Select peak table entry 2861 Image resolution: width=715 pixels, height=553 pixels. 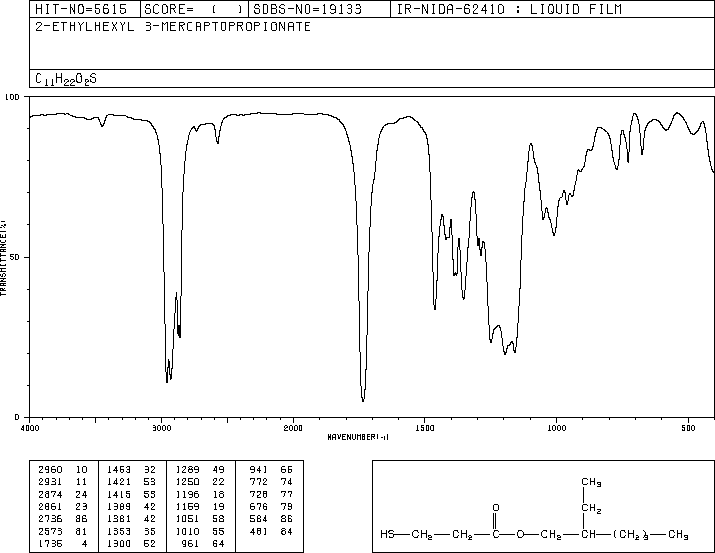pyautogui.click(x=50, y=506)
